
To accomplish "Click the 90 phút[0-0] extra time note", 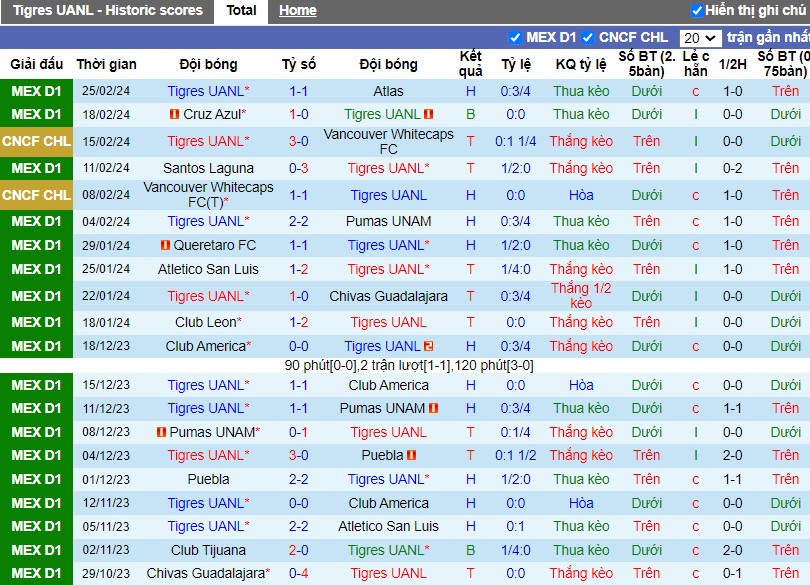I will click(409, 365).
